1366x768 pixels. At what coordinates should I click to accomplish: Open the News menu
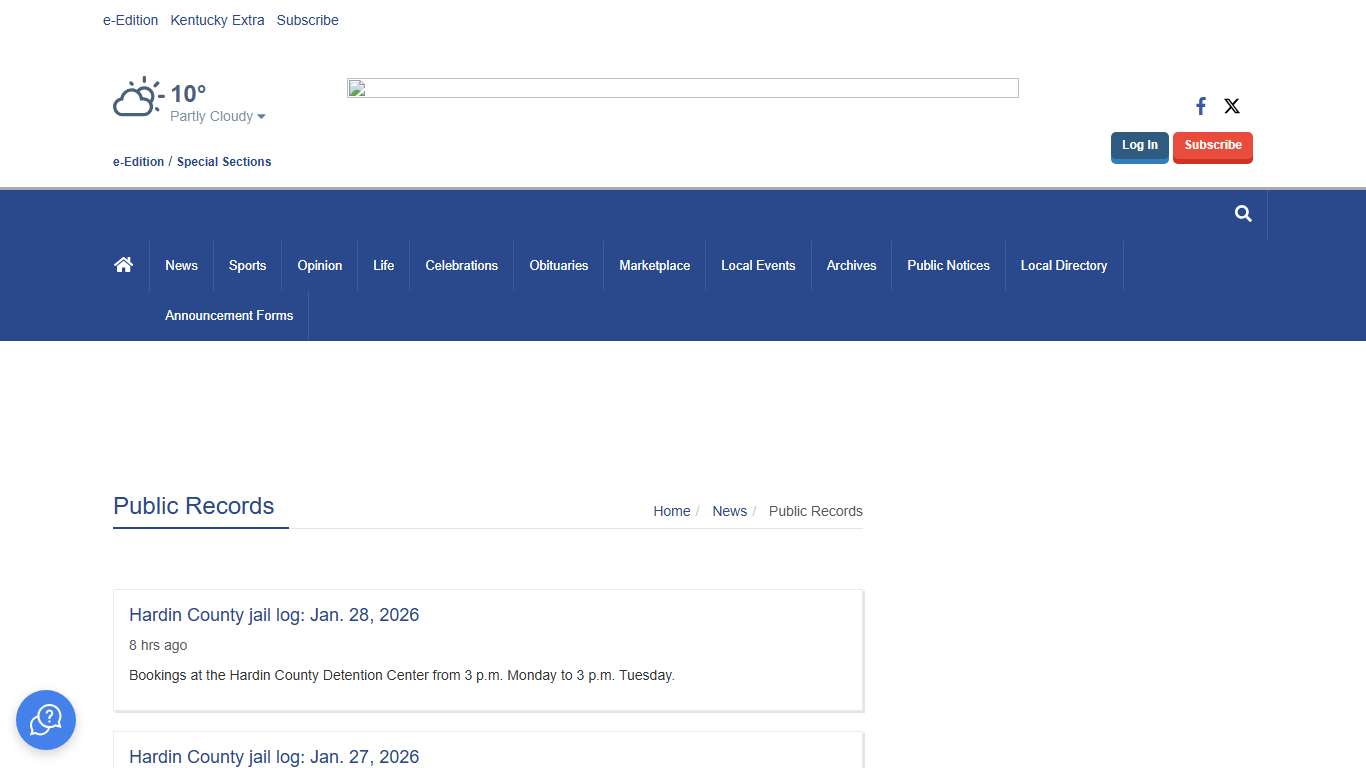point(181,266)
